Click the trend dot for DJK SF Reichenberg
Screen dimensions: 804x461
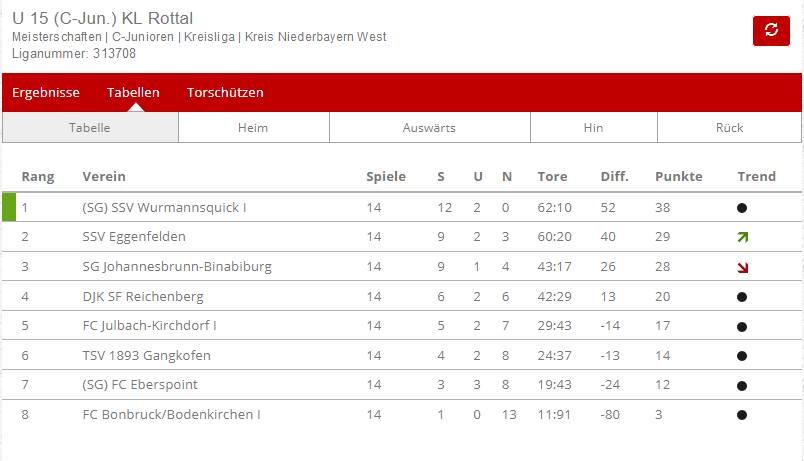coord(741,297)
